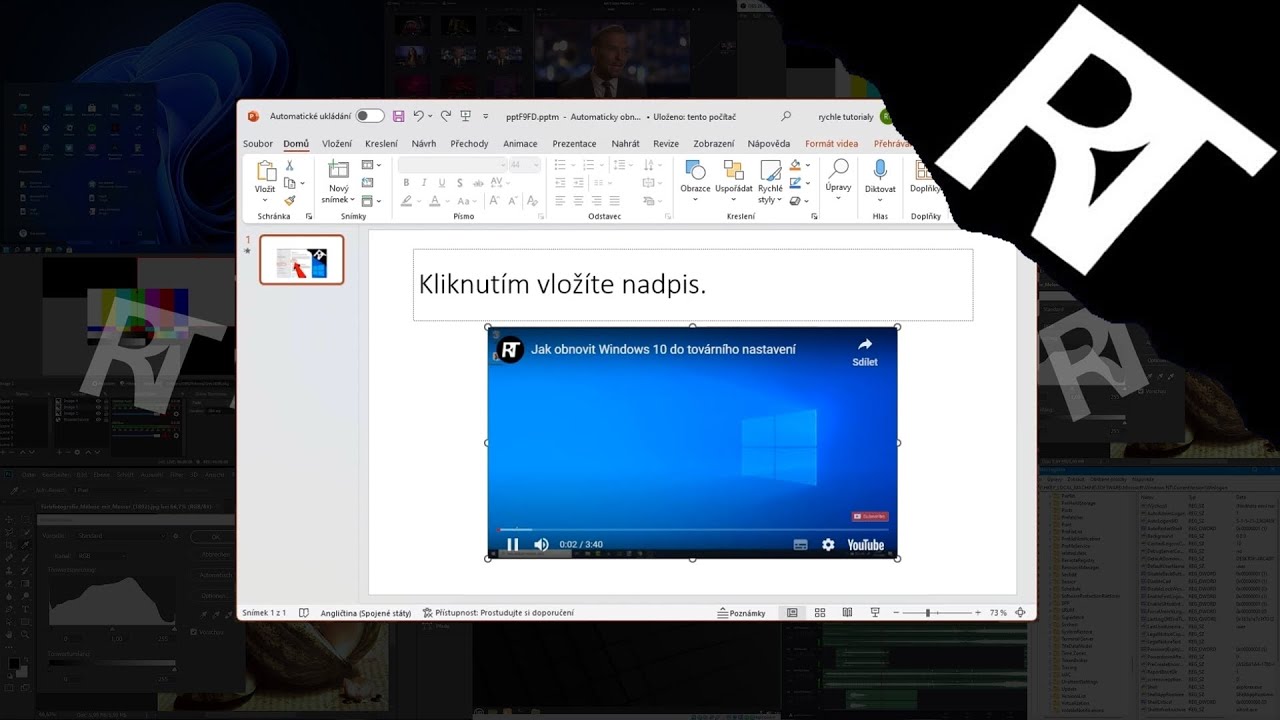This screenshot has height=720, width=1280.
Task: Click the video subtitles icon
Action: click(800, 545)
